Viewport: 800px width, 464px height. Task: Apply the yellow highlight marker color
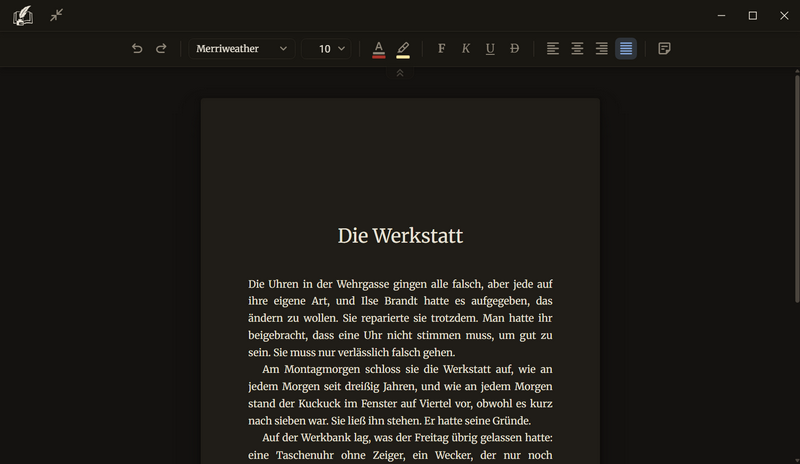[x=403, y=50]
